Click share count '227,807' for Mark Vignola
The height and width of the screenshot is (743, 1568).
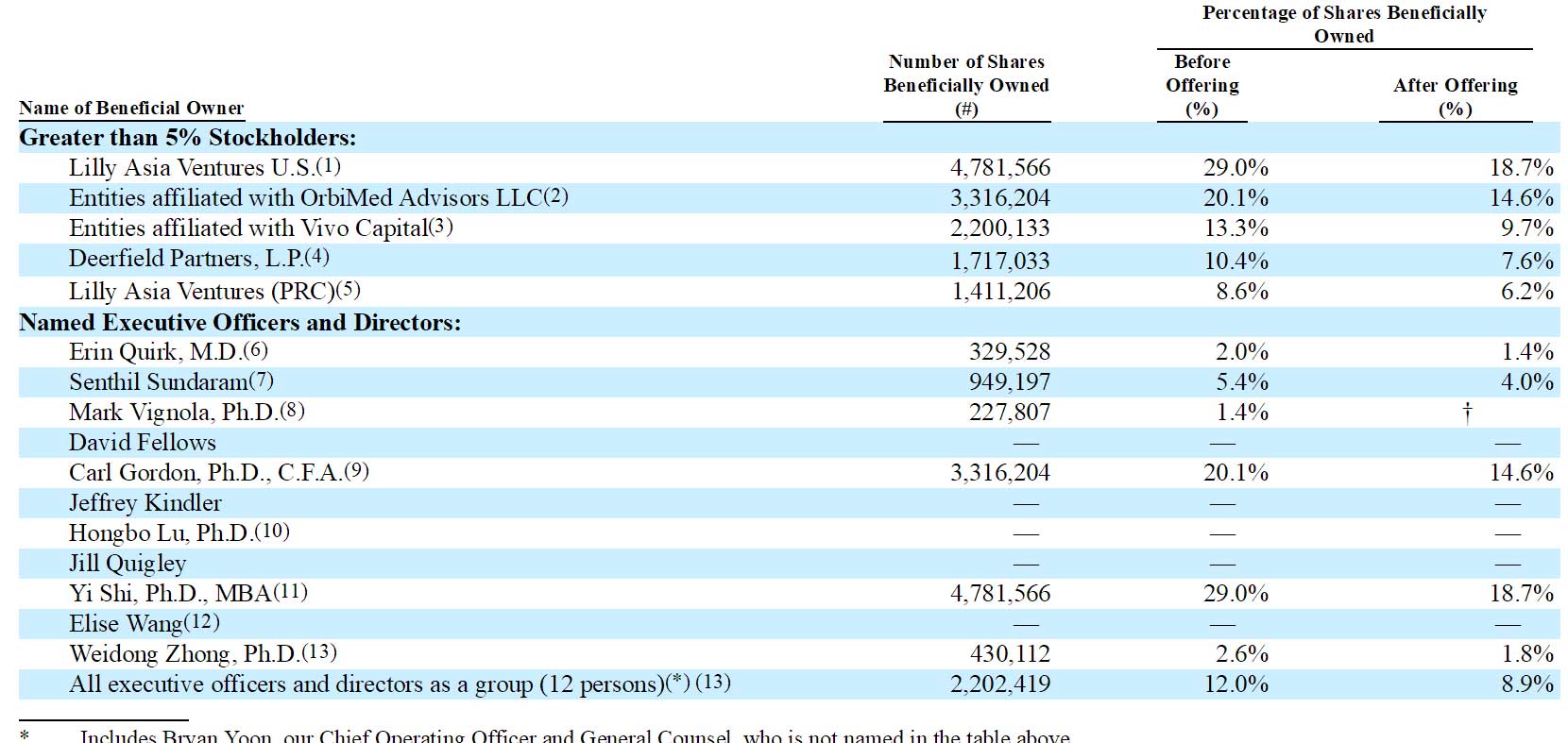pos(1010,412)
